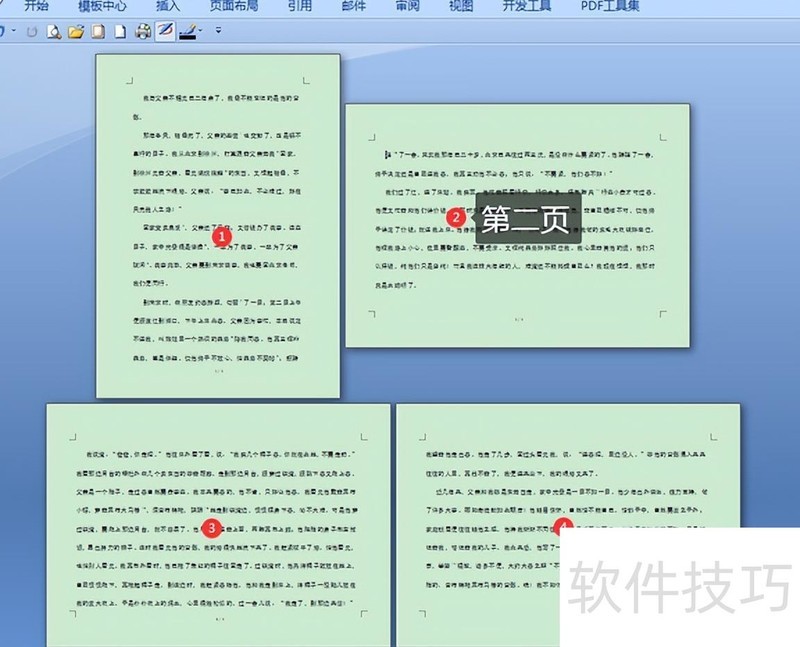Click the paste document icon on the toolbar
The width and height of the screenshot is (800, 647).
(96, 32)
